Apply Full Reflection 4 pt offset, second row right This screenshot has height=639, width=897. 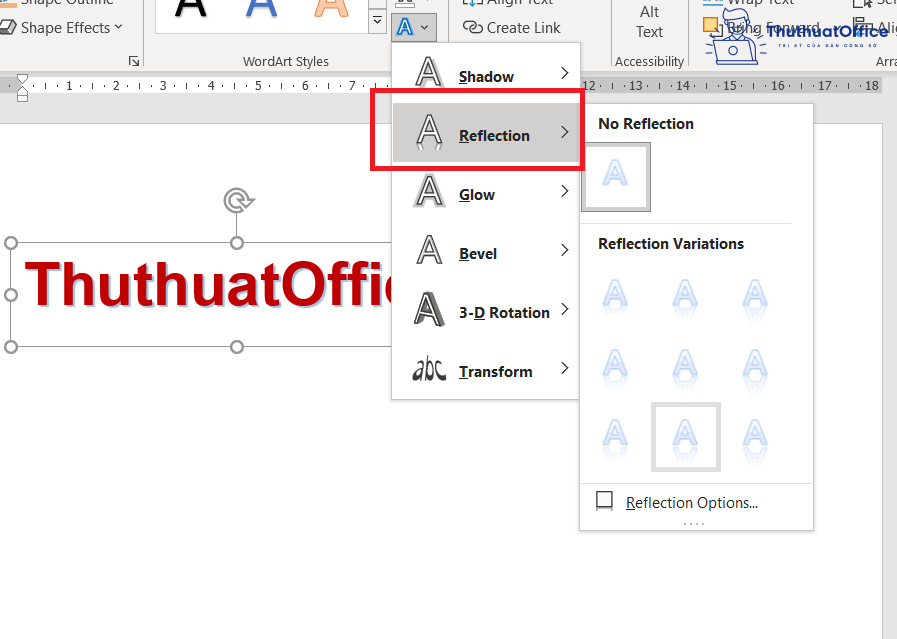[755, 368]
